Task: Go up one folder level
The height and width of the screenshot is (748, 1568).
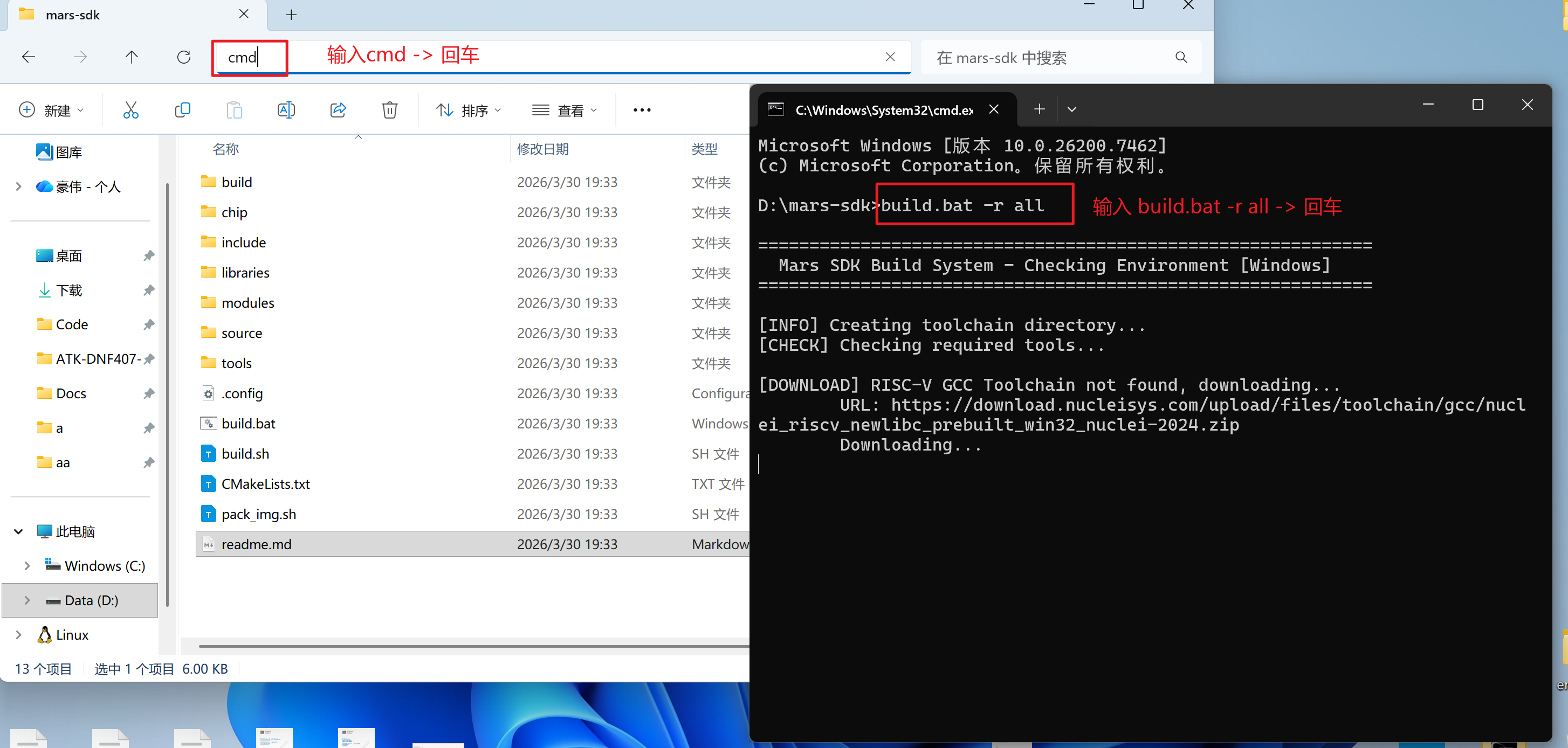Action: (132, 57)
